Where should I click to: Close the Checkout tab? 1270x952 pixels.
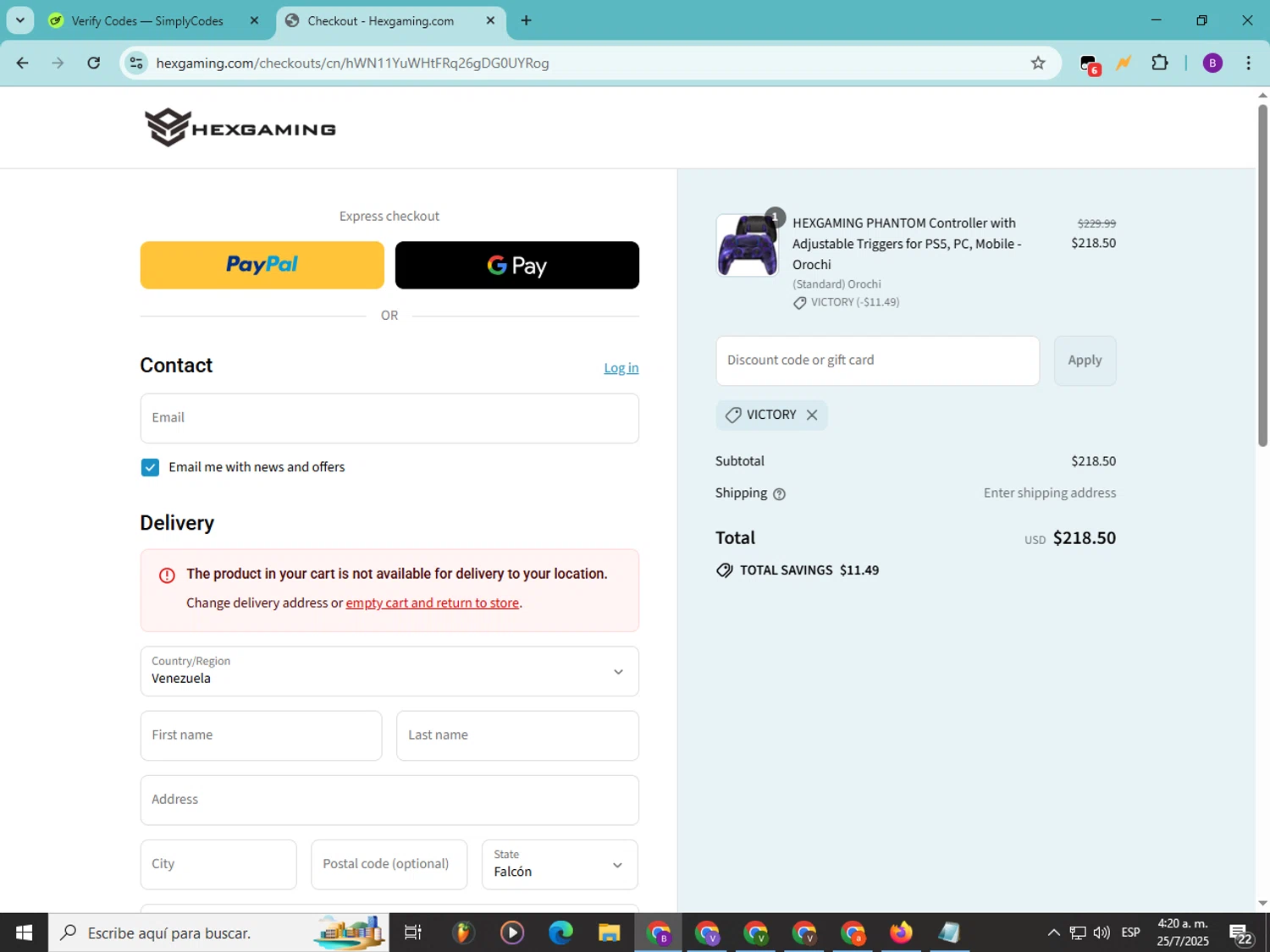tap(490, 21)
